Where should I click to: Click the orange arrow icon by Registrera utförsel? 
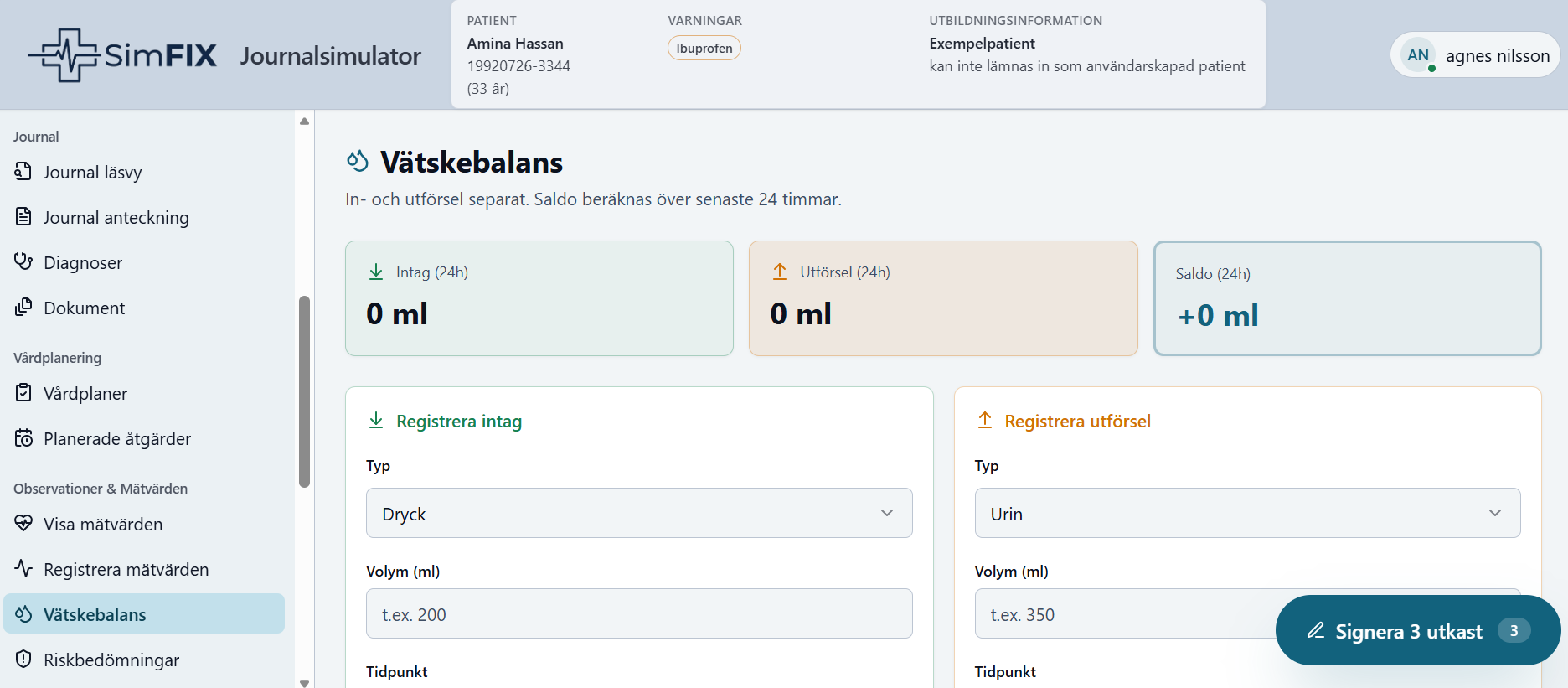985,421
